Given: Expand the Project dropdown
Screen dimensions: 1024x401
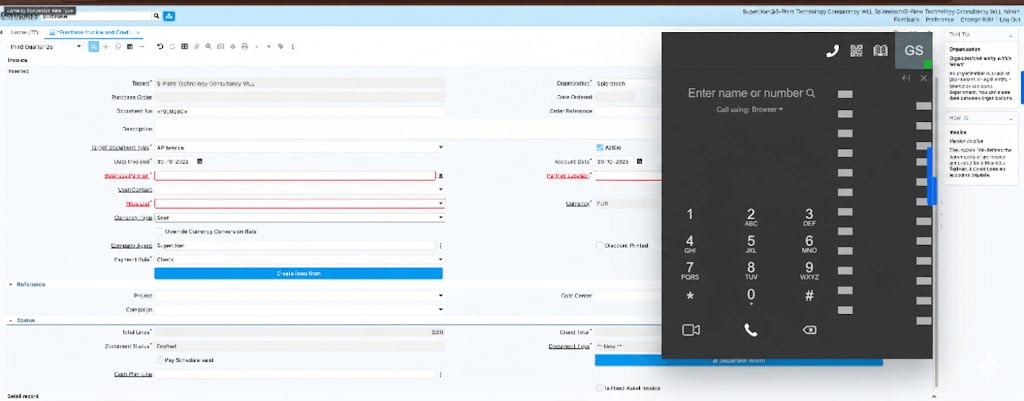Looking at the screenshot, I should (441, 295).
